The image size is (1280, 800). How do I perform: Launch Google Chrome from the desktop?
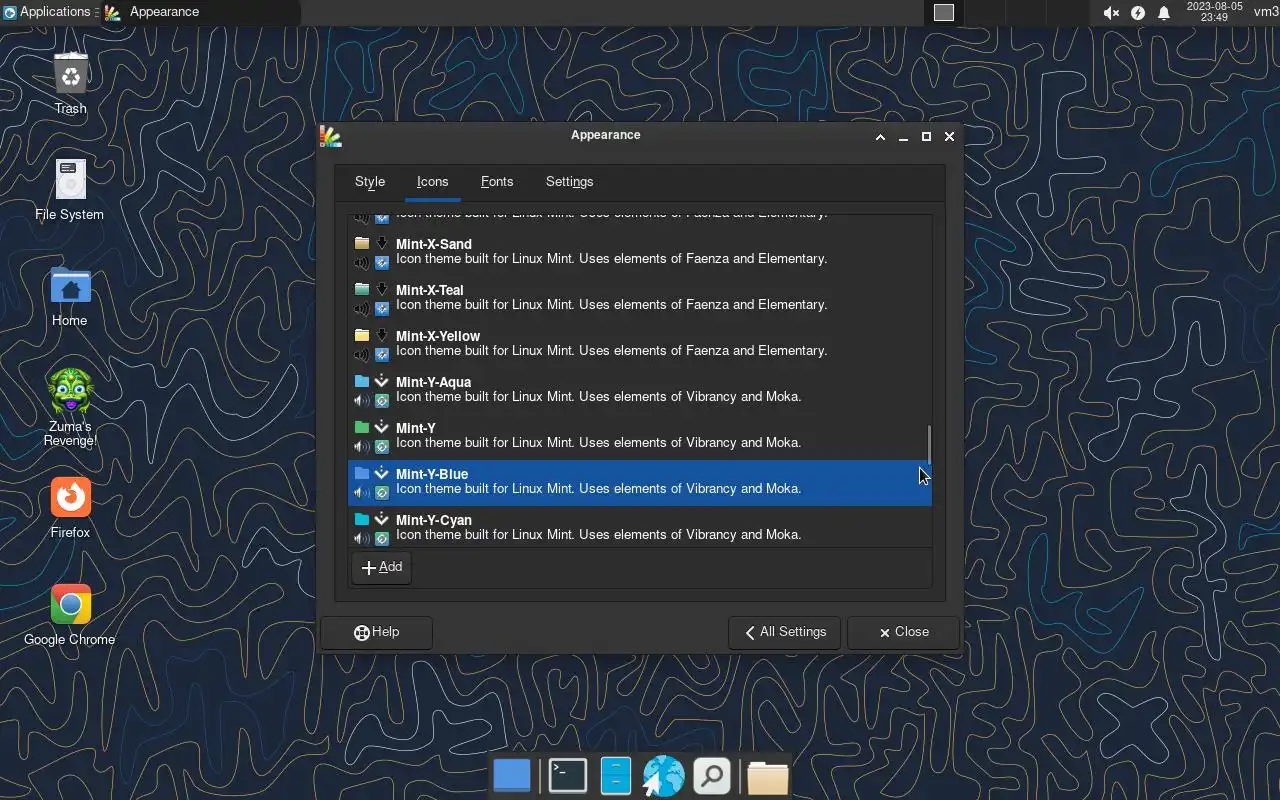coord(70,604)
